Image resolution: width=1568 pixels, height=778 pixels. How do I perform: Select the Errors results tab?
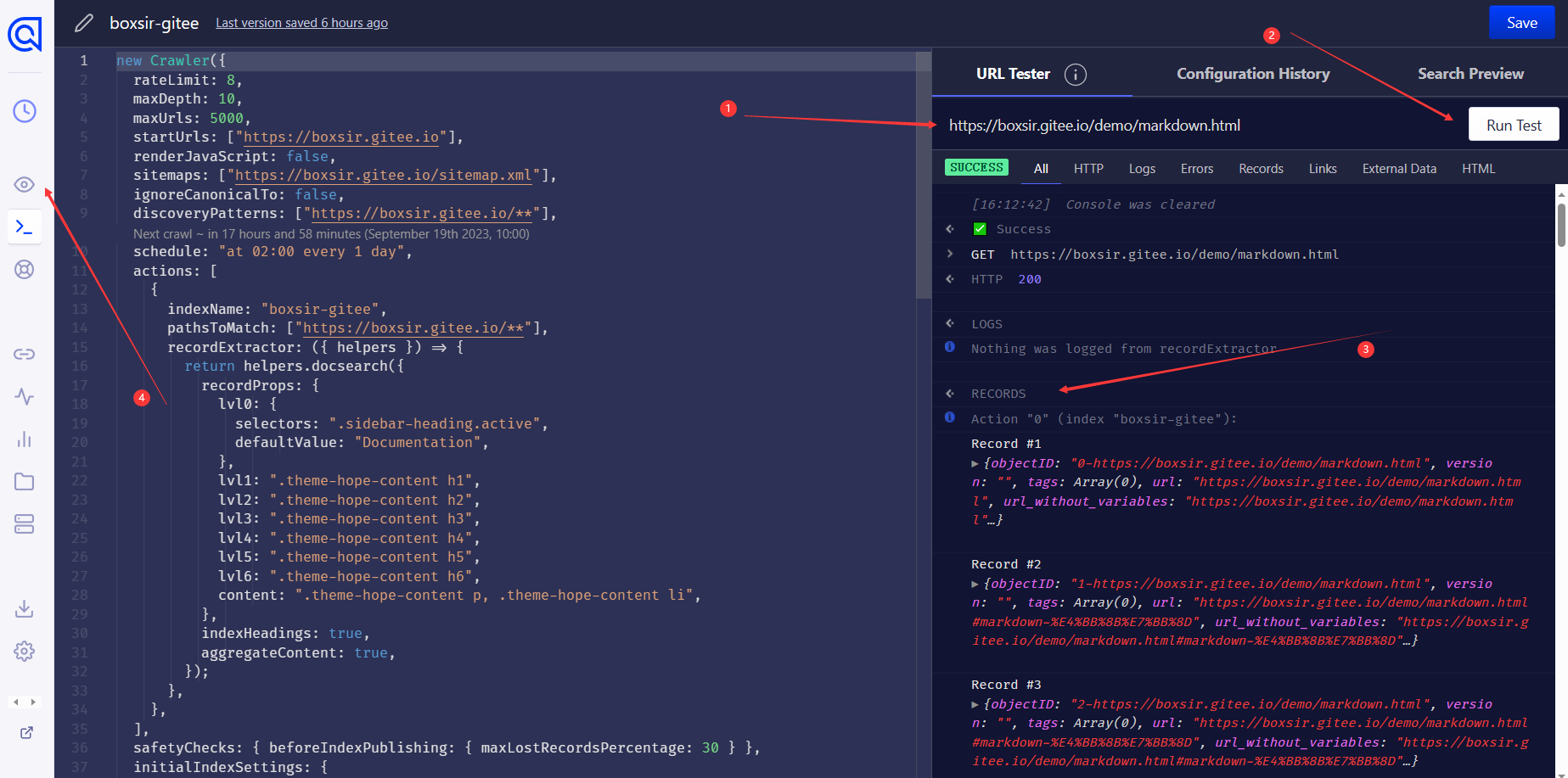point(1197,169)
